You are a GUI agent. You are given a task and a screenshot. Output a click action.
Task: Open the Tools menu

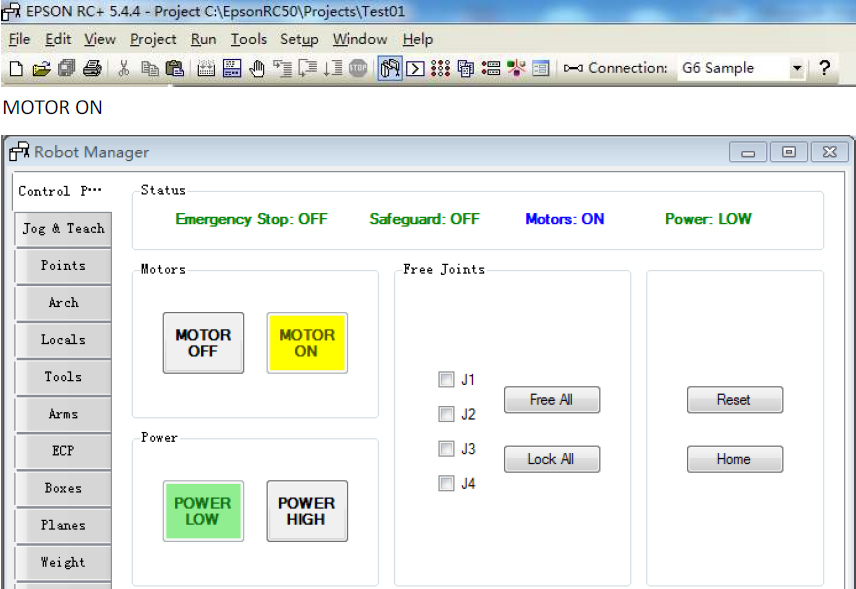click(248, 39)
